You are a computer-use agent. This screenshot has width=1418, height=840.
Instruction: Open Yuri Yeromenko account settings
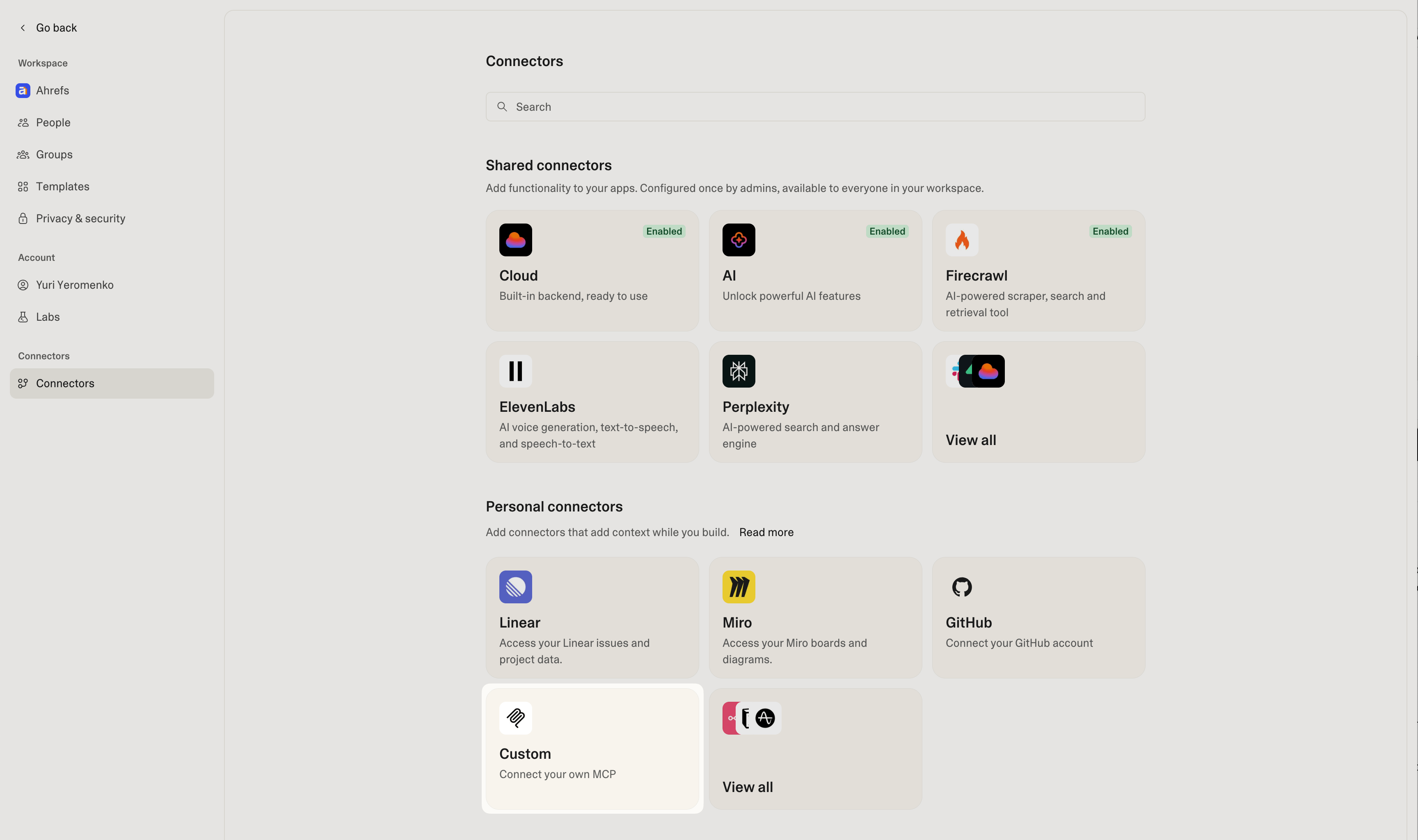75,285
